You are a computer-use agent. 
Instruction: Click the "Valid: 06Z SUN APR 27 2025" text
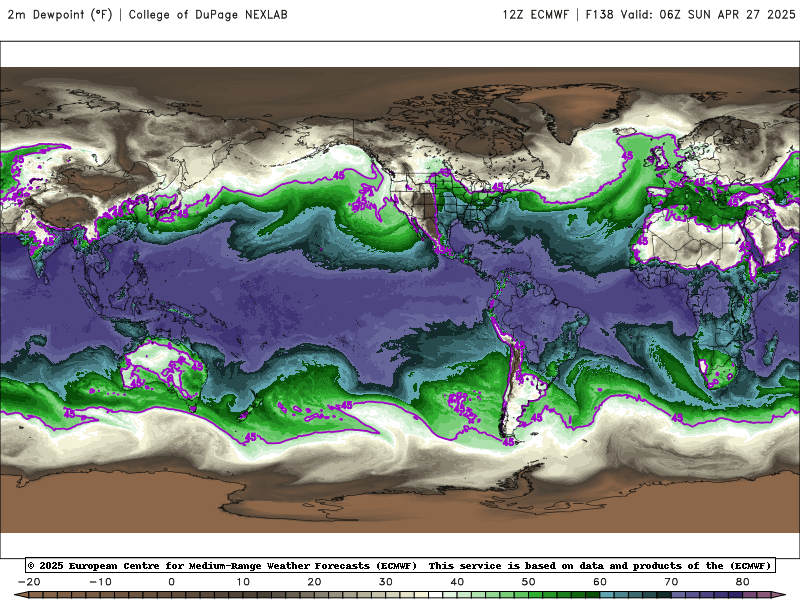tap(708, 14)
